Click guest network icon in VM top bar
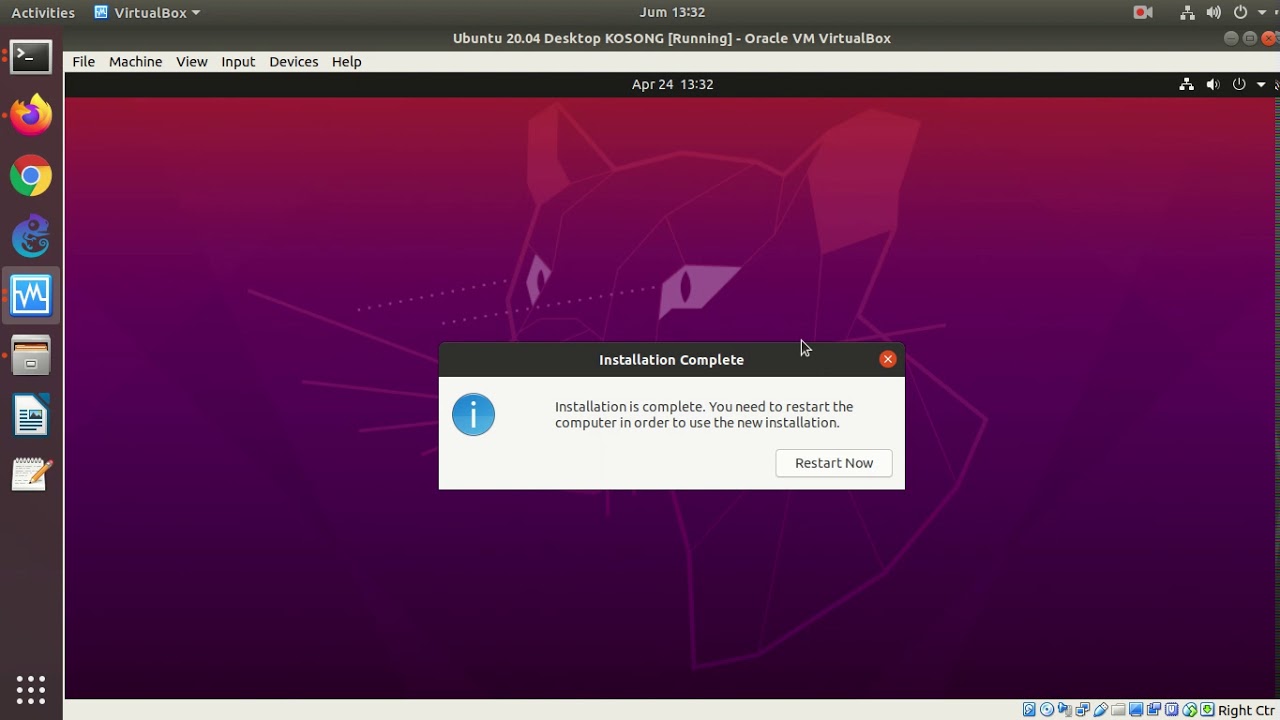The image size is (1280, 720). [x=1186, y=85]
